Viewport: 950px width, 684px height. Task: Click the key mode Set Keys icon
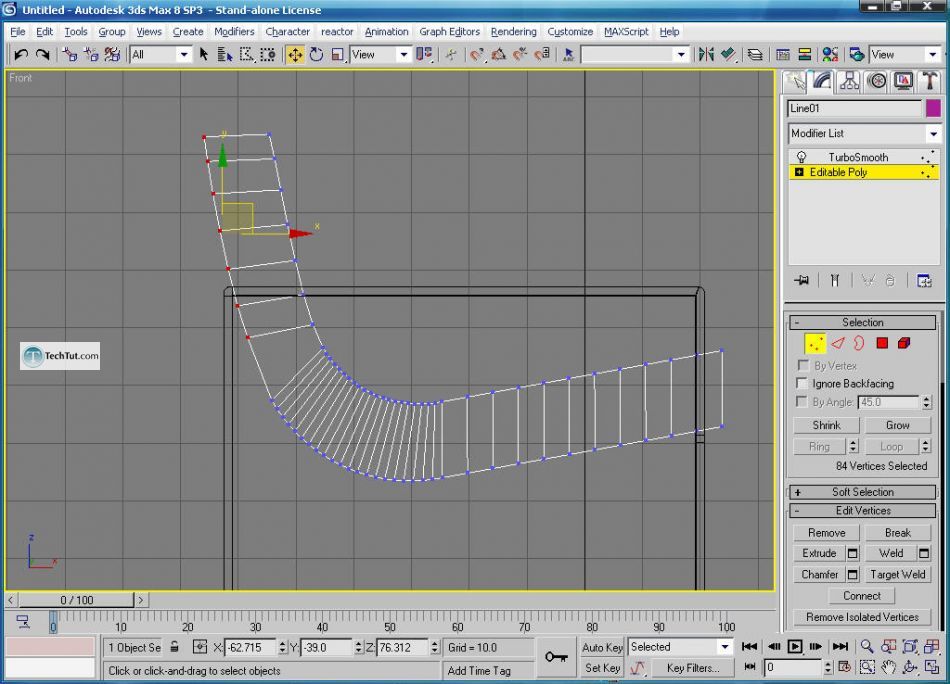click(556, 657)
